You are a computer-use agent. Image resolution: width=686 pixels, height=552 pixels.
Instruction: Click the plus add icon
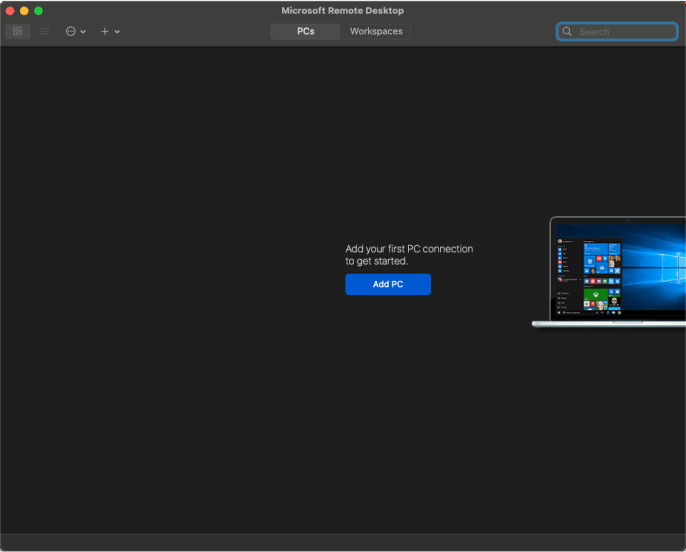coord(105,31)
